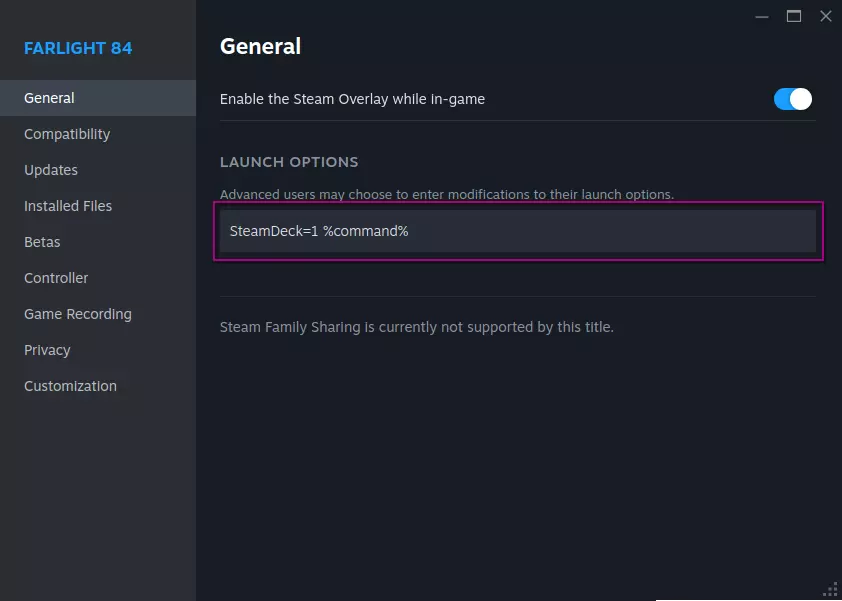Click the FARLIGHT 84 game title
Screen dimensions: 842x601
pyautogui.click(x=78, y=48)
